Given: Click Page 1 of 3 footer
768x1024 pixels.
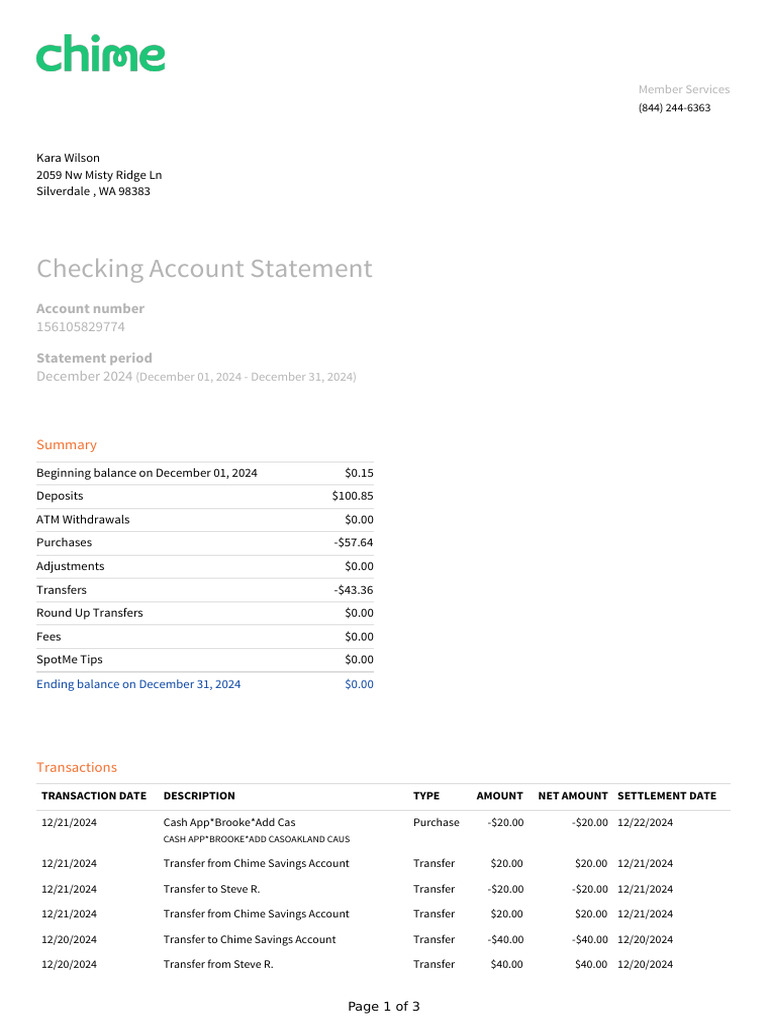Looking at the screenshot, I should point(384,1006).
